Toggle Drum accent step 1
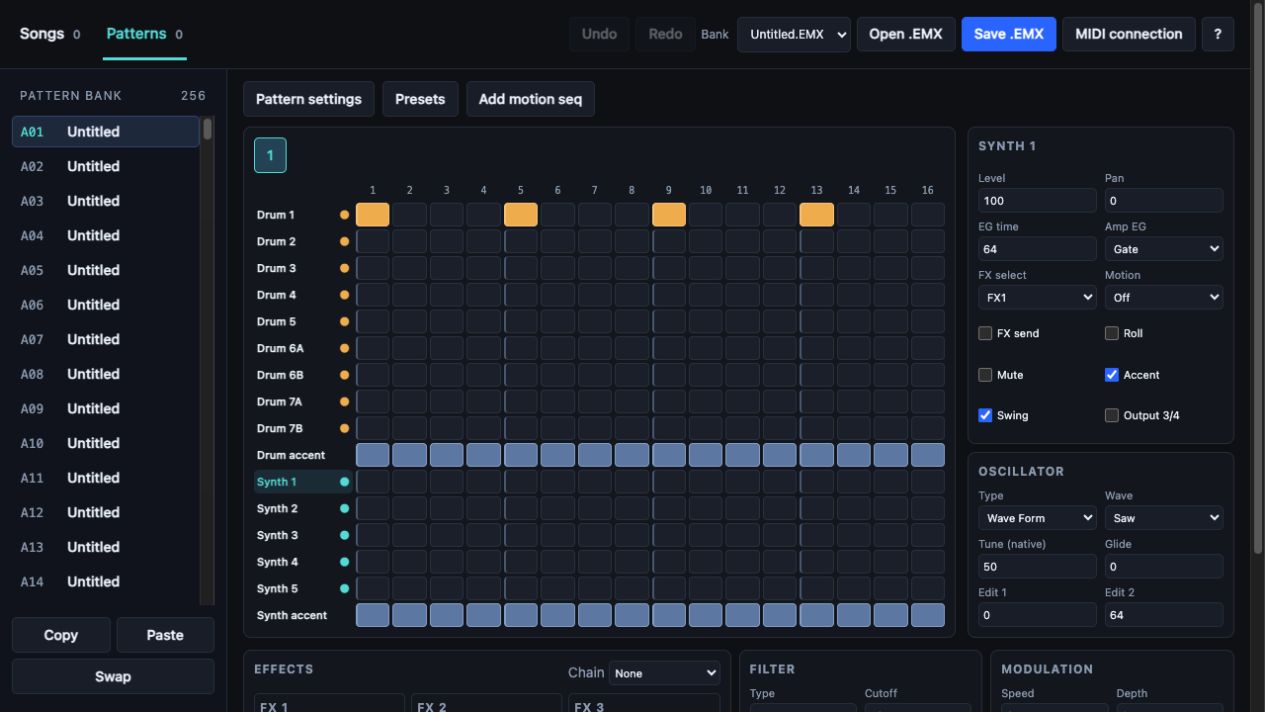 (373, 455)
